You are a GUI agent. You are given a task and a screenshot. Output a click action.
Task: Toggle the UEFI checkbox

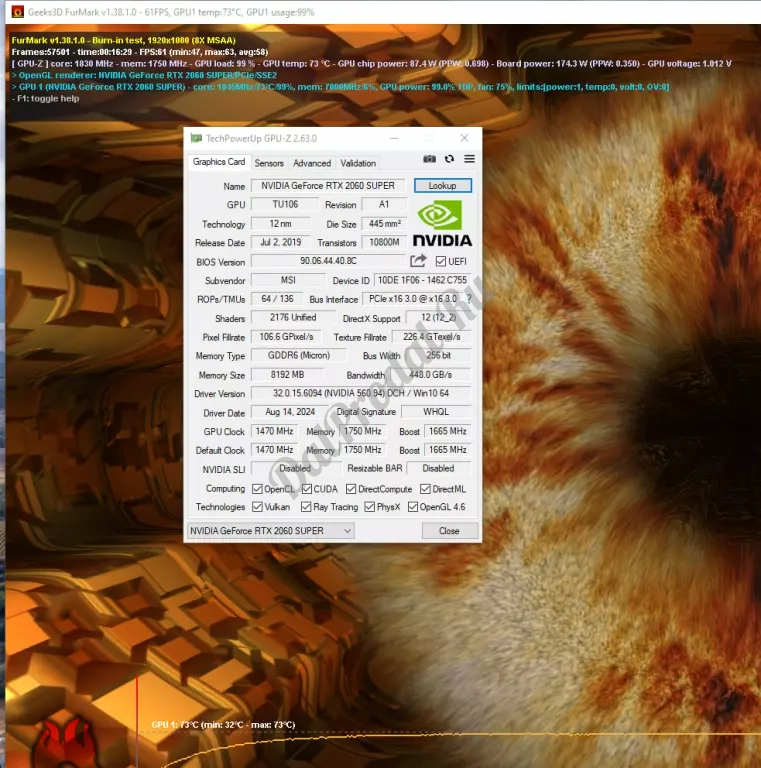pyautogui.click(x=441, y=262)
